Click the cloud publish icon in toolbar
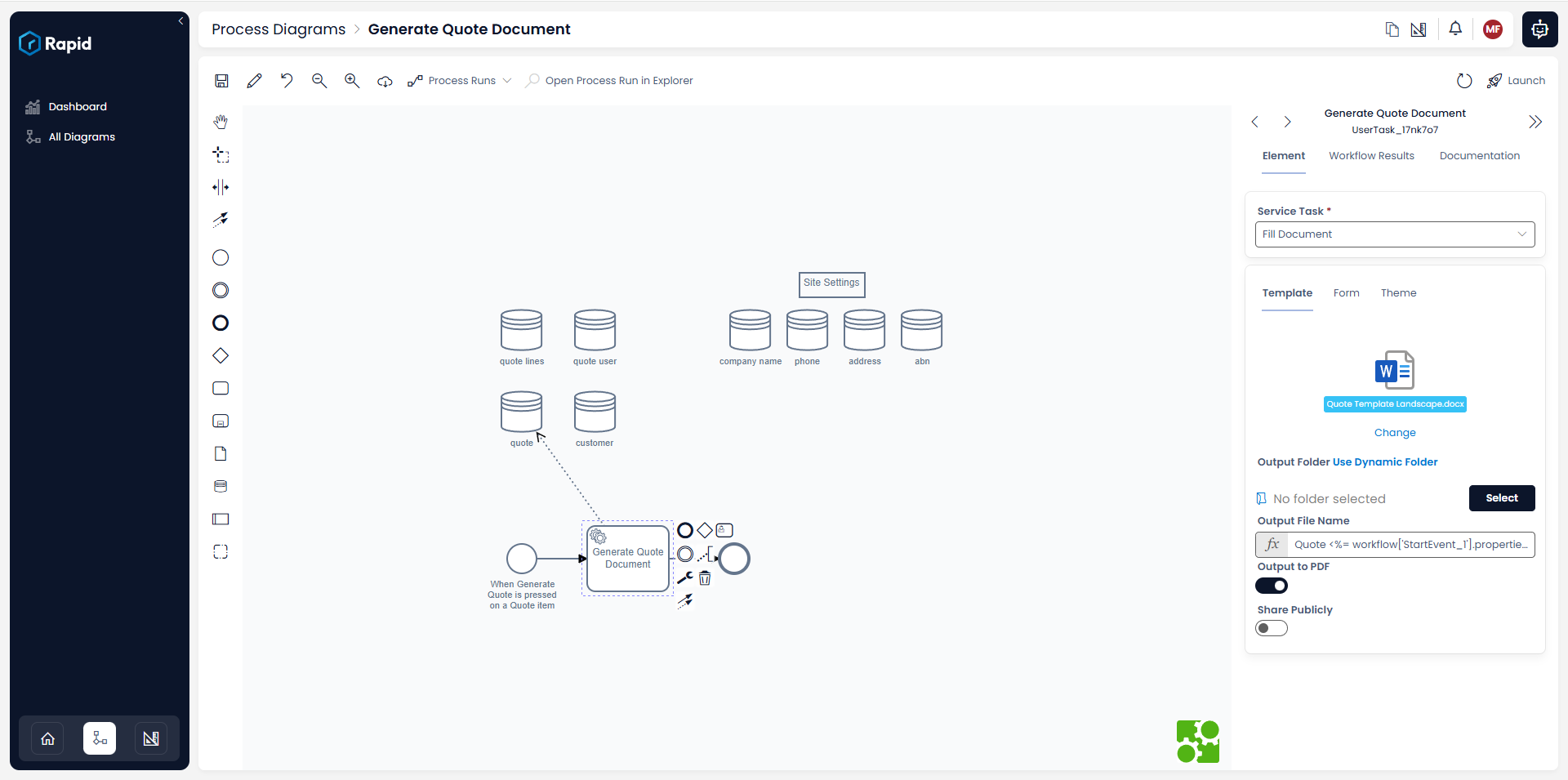1568x780 pixels. [385, 81]
